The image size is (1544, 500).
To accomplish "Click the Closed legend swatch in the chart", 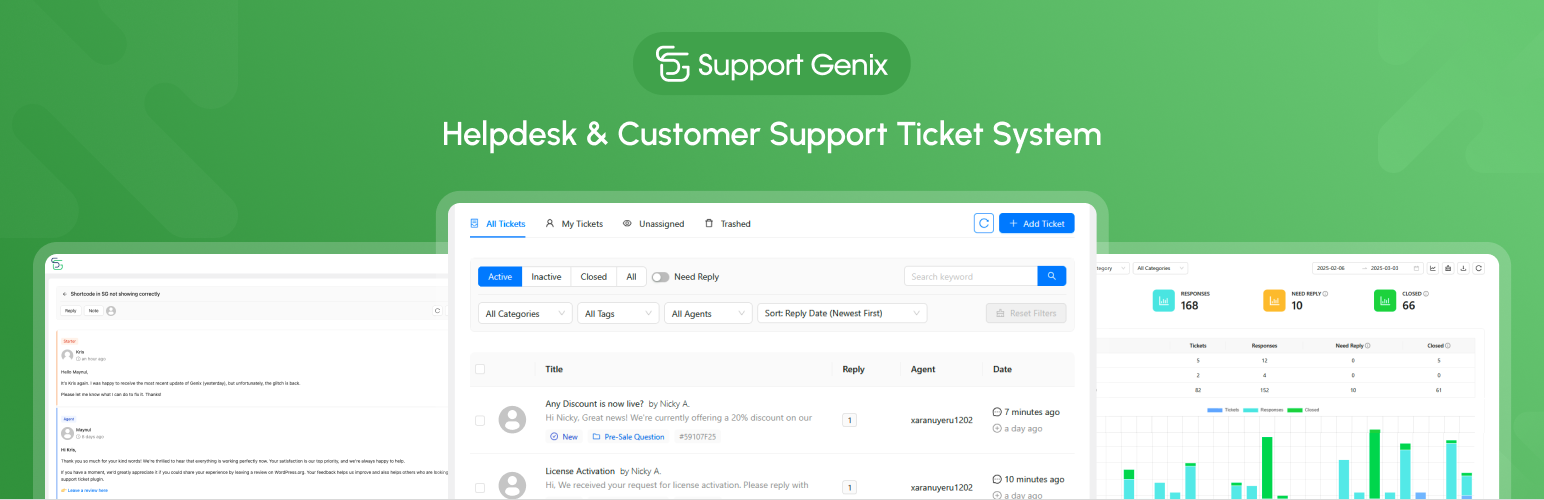I will pyautogui.click(x=1294, y=410).
